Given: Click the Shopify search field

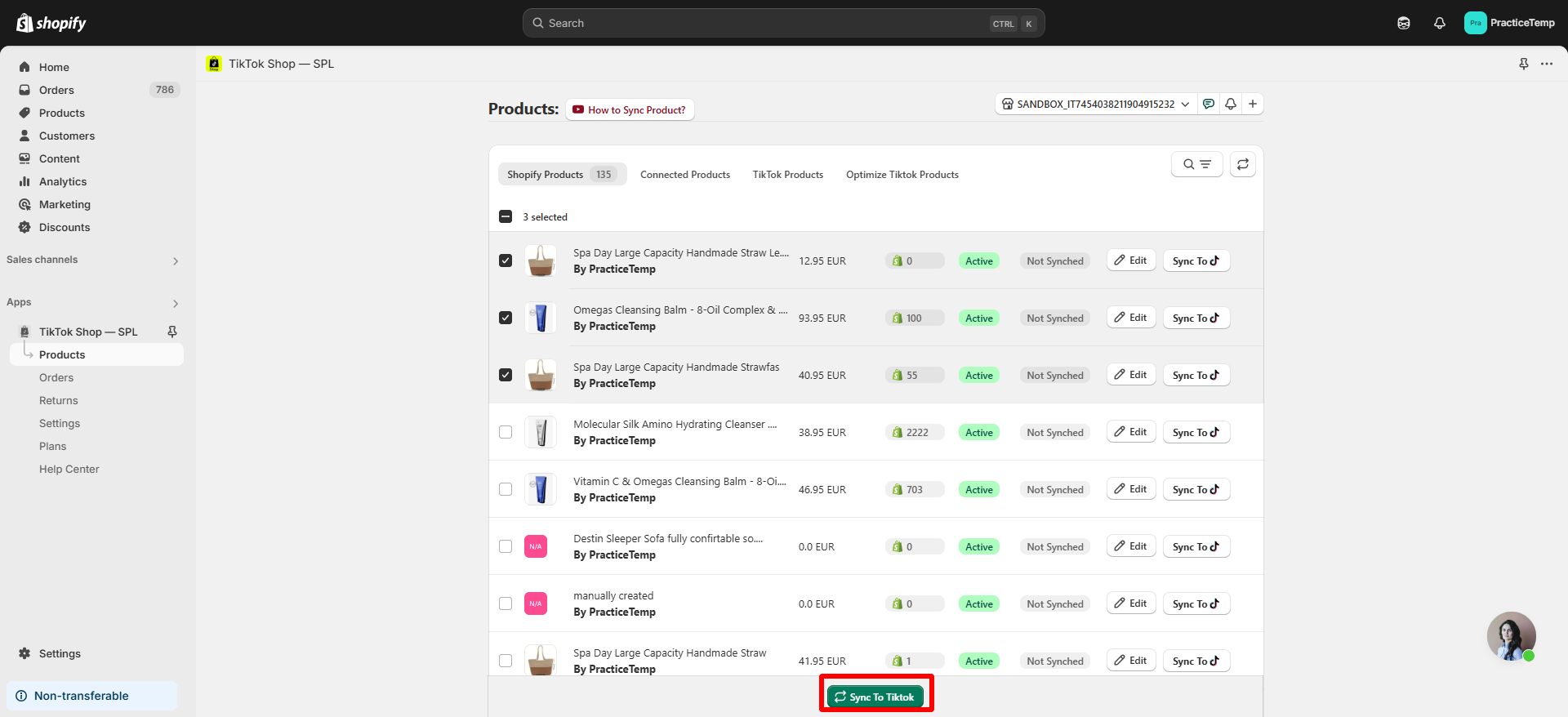Looking at the screenshot, I should coord(784,23).
